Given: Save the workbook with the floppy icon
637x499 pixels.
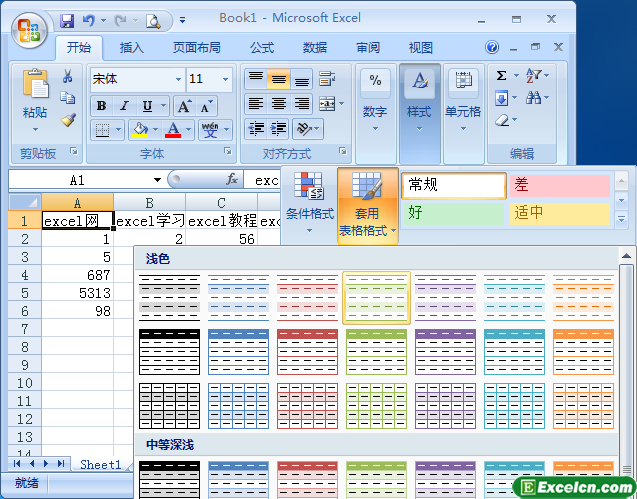Looking at the screenshot, I should point(67,21).
